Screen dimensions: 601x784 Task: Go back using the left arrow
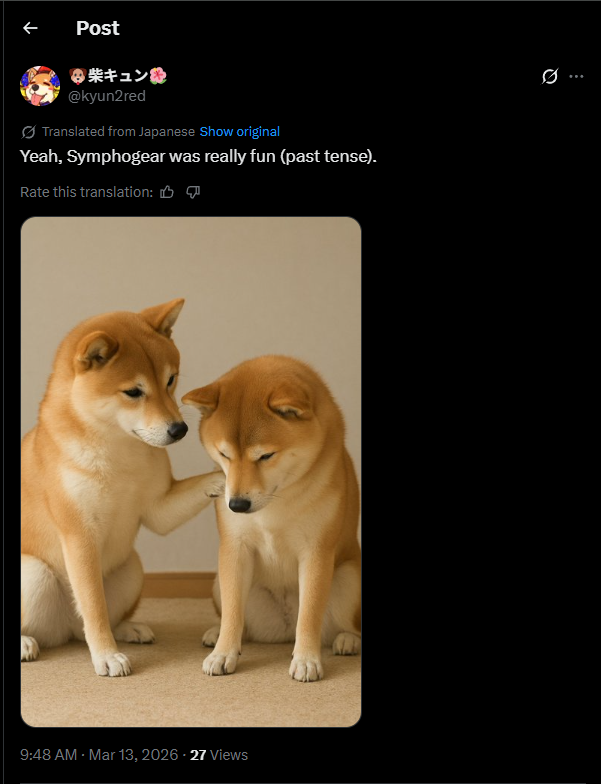[30, 28]
